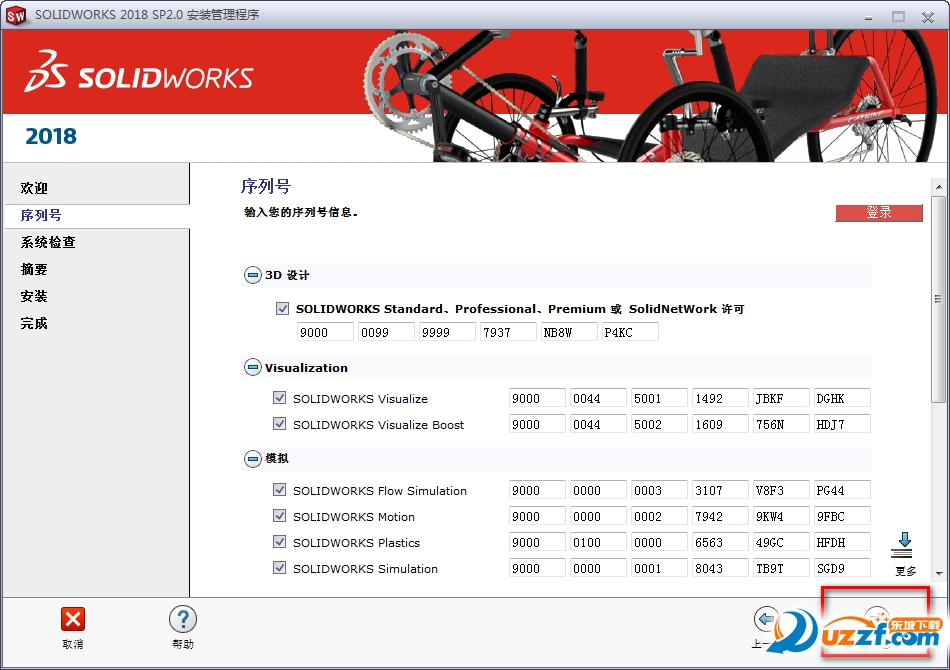The height and width of the screenshot is (670, 950).
Task: Click the Simulation serial field SGD9
Action: tap(842, 568)
